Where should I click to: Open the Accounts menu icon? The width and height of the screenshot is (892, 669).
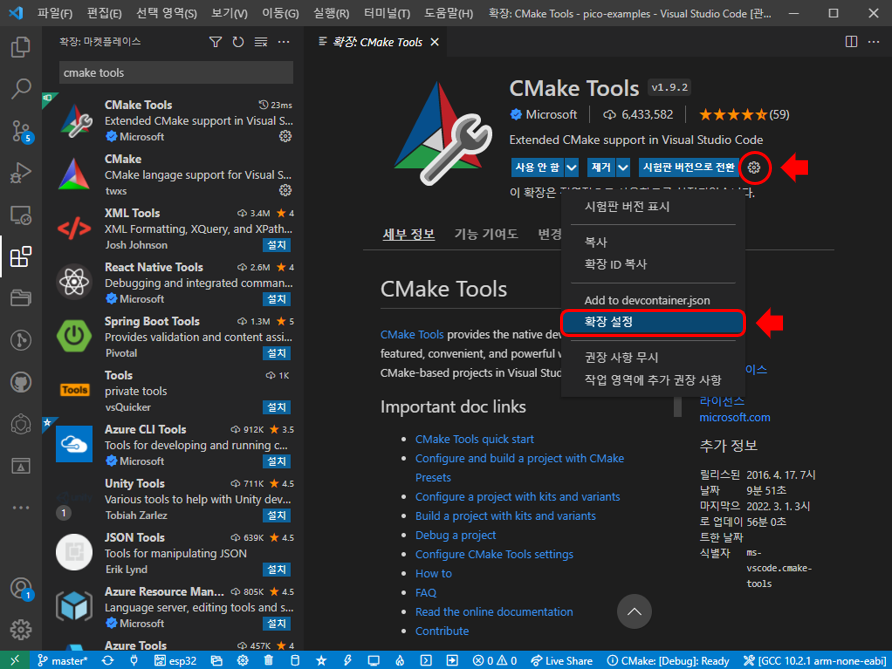click(20, 588)
